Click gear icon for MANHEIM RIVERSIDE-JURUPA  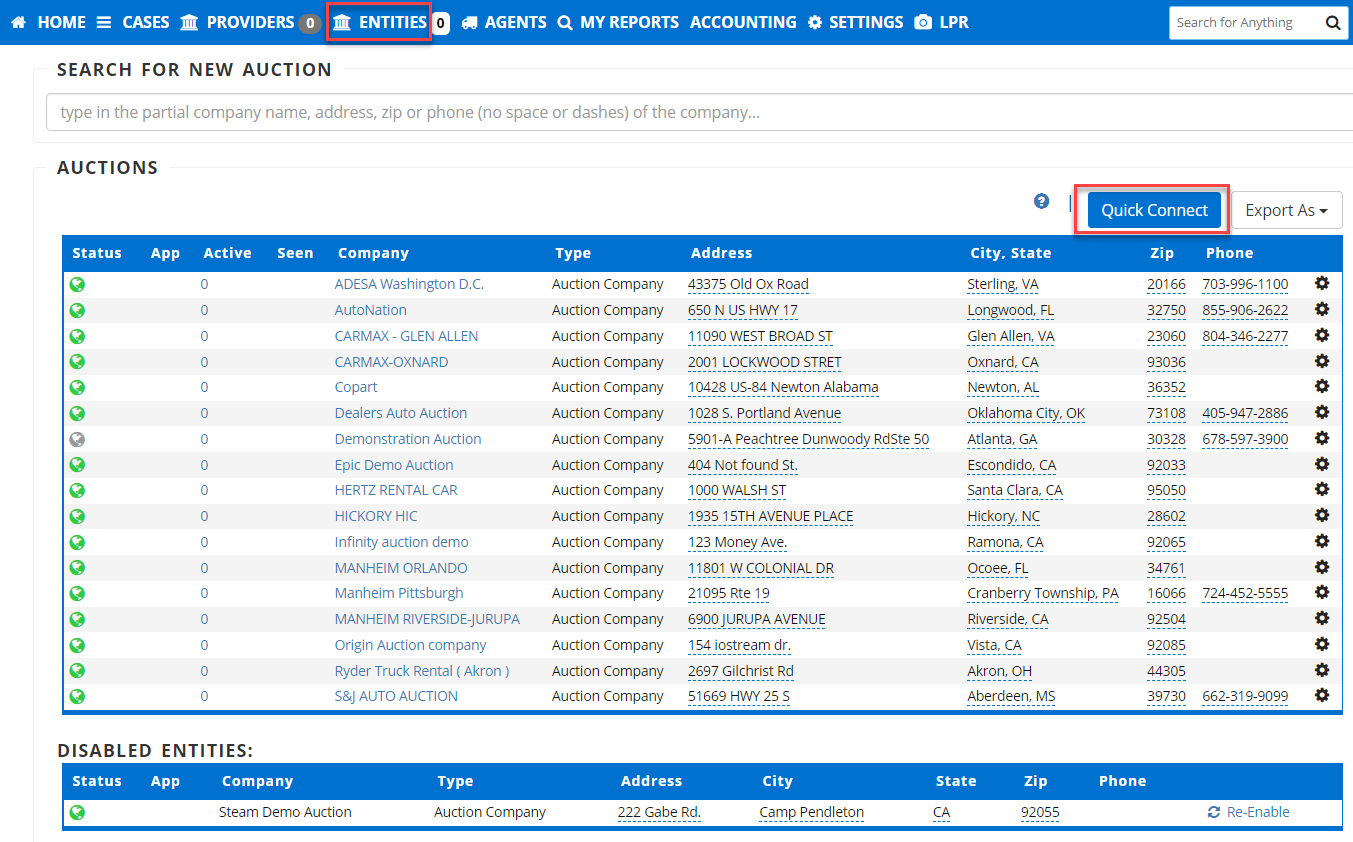pos(1321,619)
